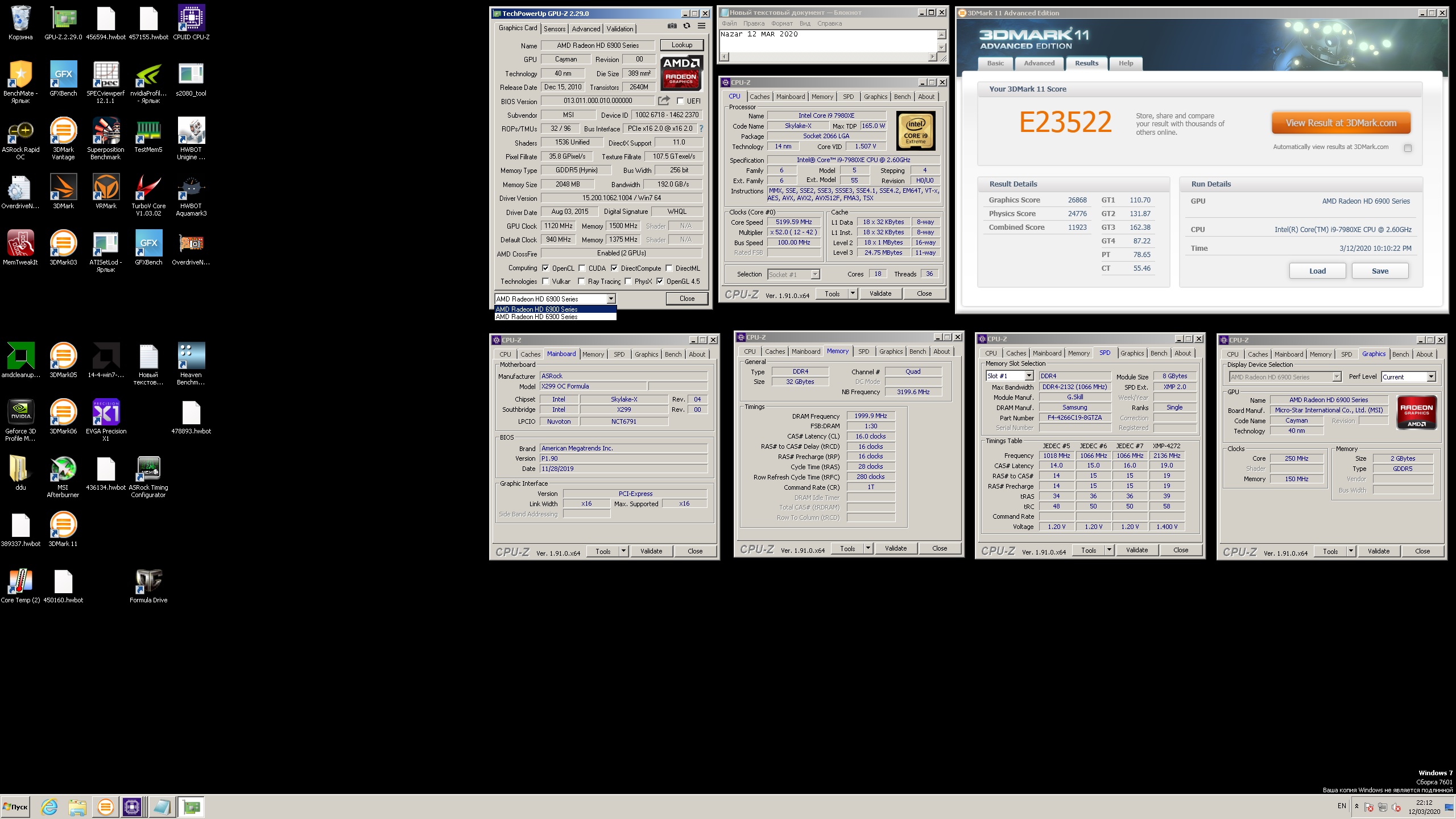This screenshot has height=819, width=1456.
Task: Open the Файл menu in Notepad
Action: point(729,23)
